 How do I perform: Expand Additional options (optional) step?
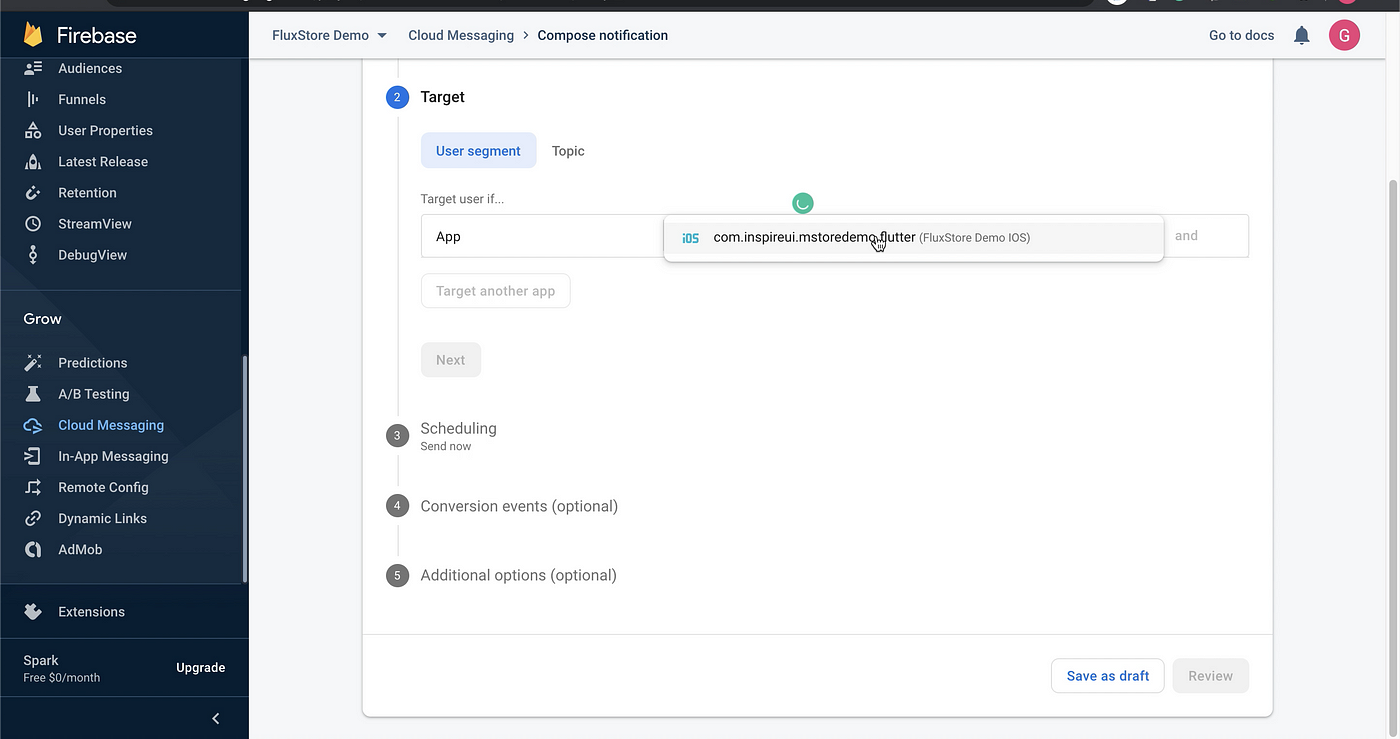[518, 575]
